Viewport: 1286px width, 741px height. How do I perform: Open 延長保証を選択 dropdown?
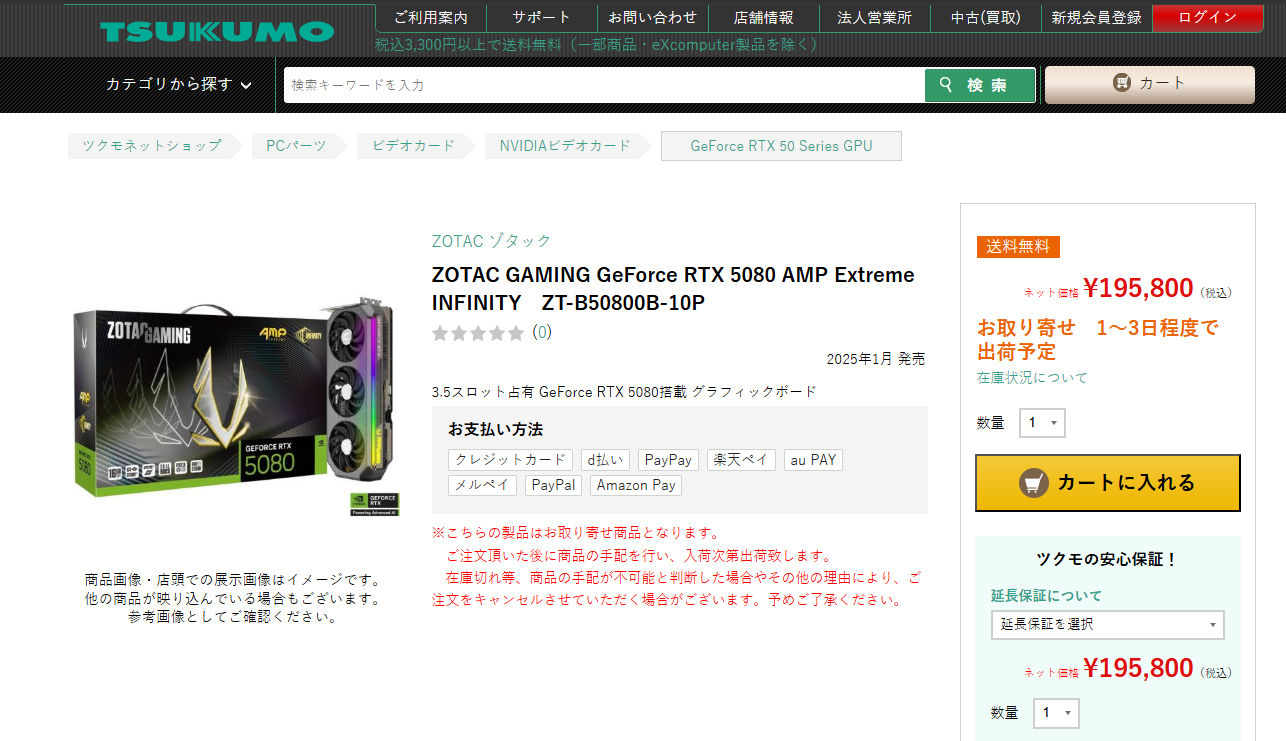coord(1108,625)
